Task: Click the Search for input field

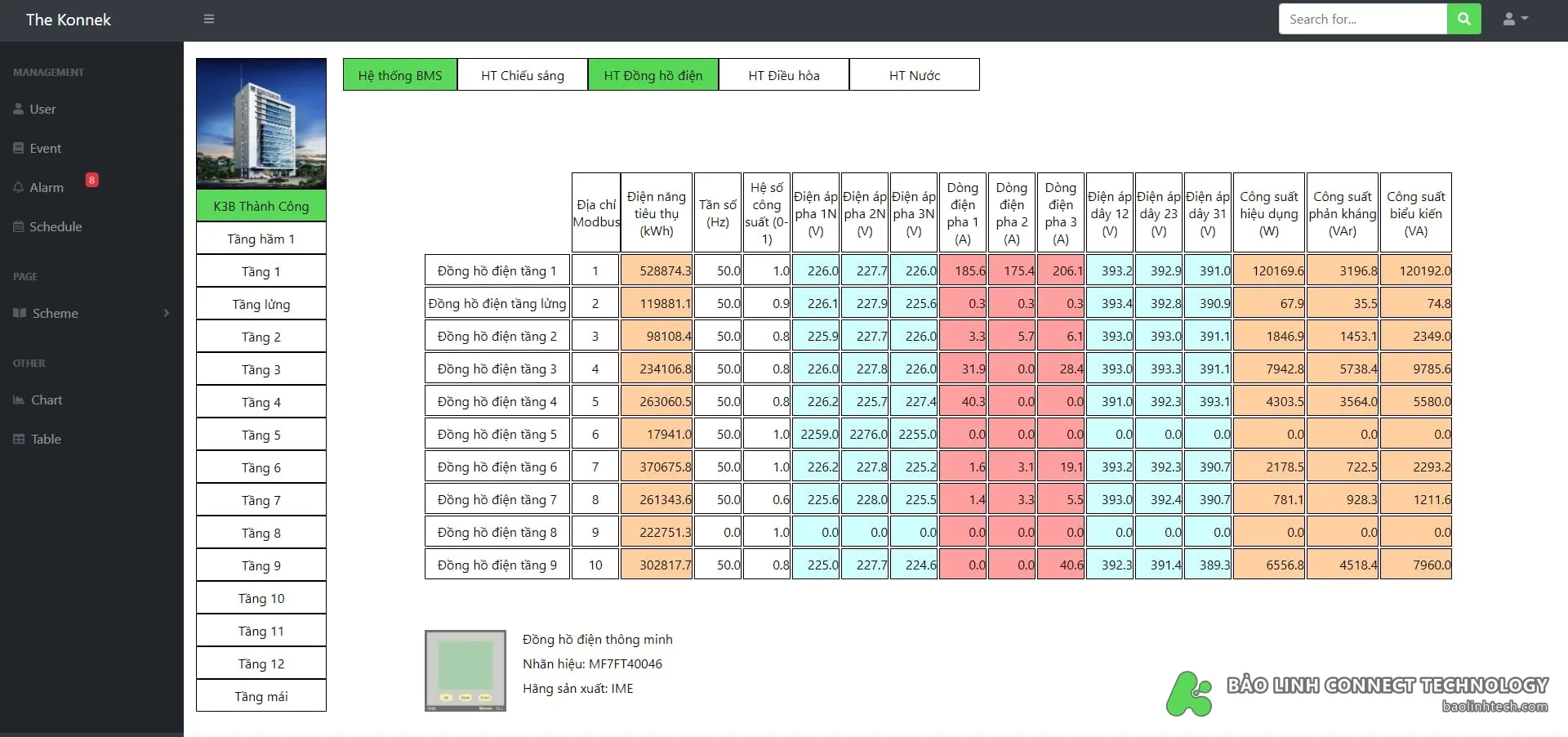Action: [x=1363, y=19]
